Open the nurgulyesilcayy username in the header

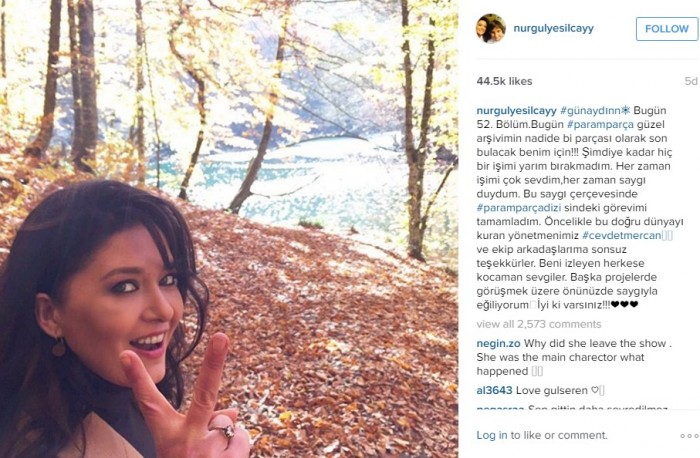click(x=554, y=29)
